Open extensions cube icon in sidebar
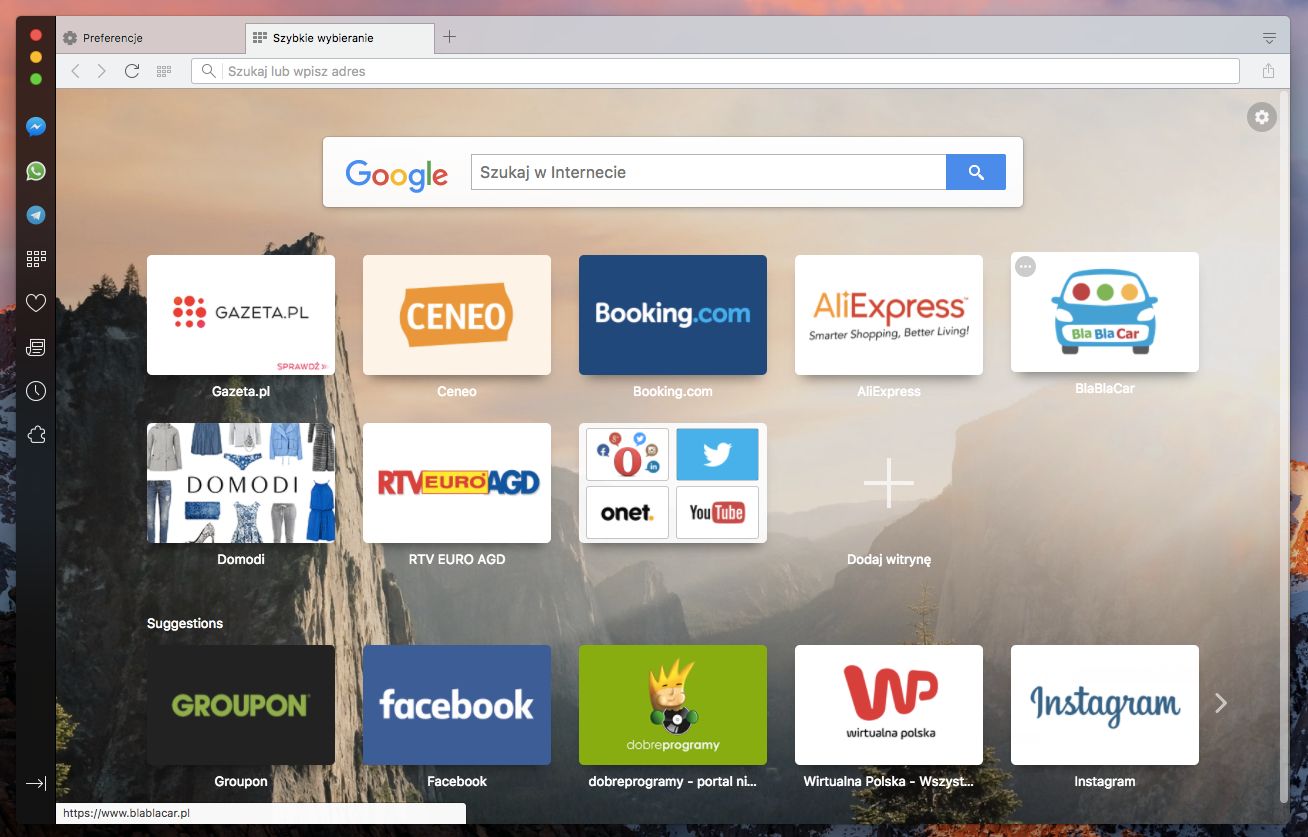The image size is (1308, 837). (x=36, y=435)
